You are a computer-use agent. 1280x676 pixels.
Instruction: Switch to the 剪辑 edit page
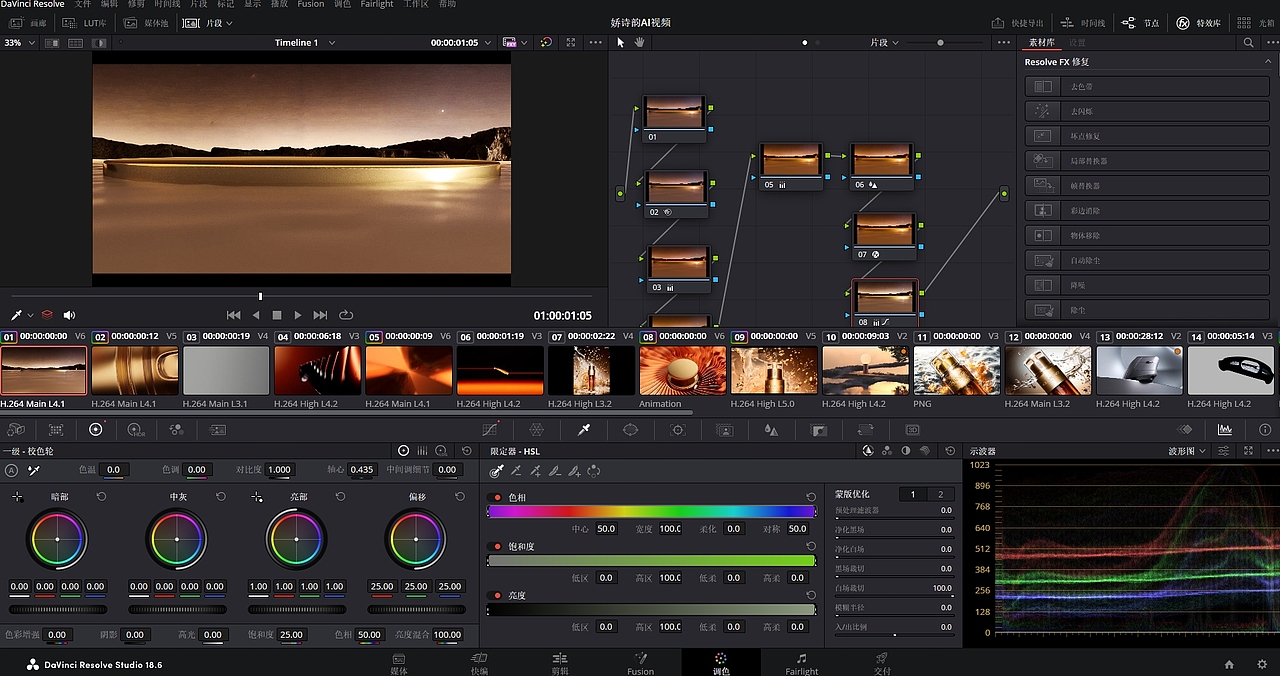click(x=560, y=664)
